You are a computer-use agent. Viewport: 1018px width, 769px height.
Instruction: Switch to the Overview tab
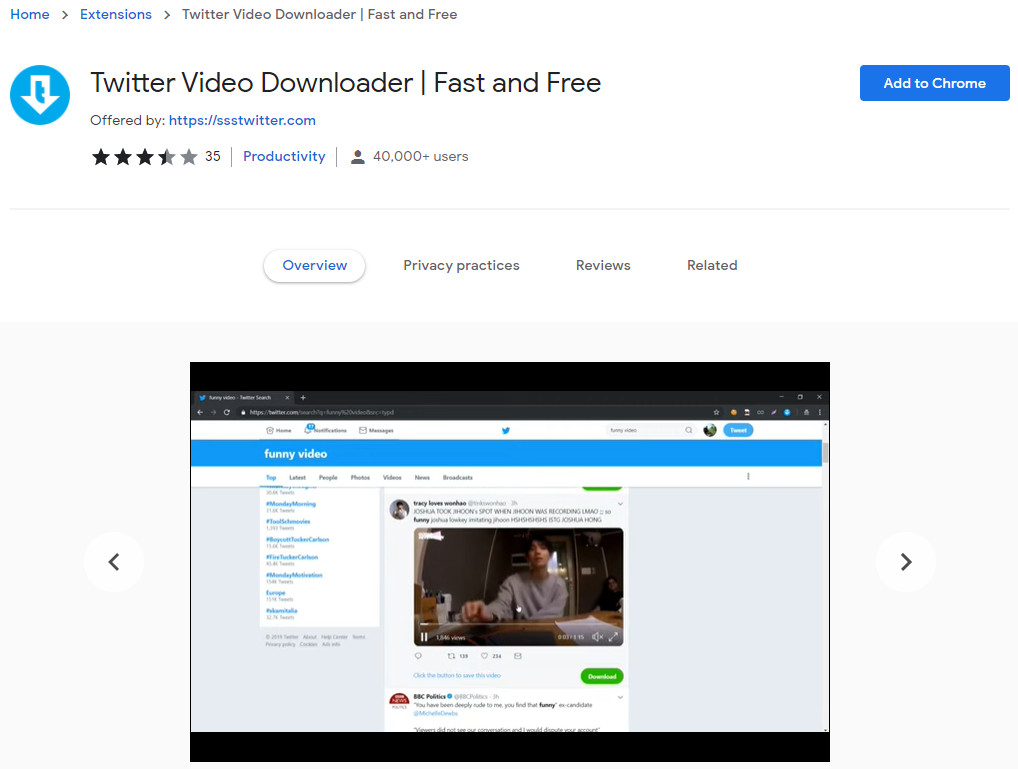(x=314, y=266)
